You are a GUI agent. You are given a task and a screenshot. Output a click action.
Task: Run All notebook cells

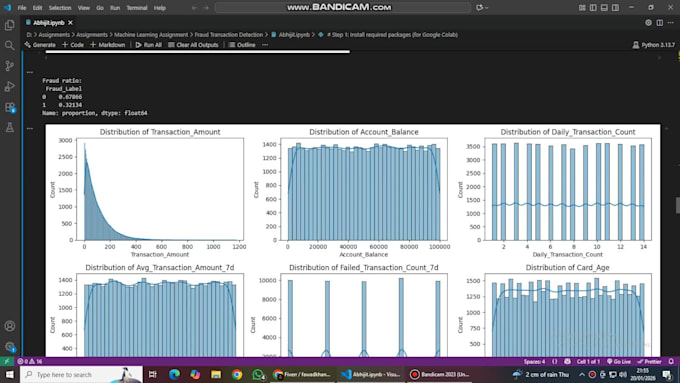pyautogui.click(x=148, y=45)
